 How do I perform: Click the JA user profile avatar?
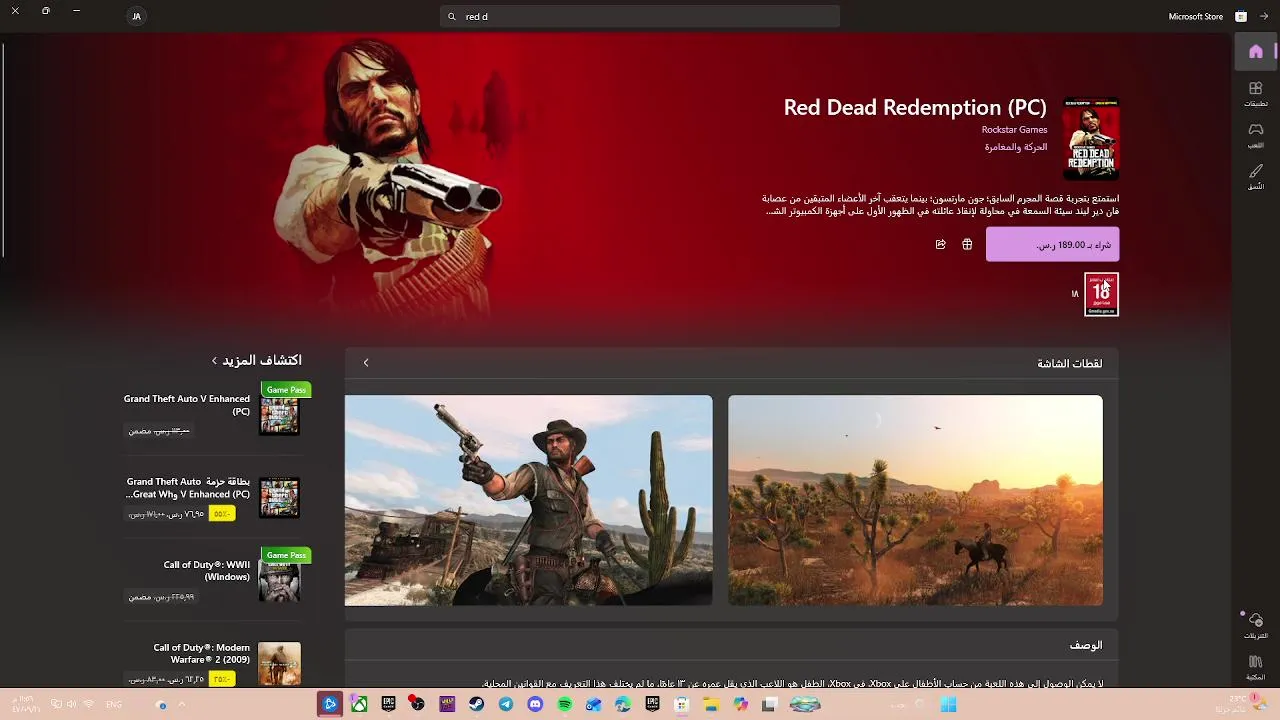point(136,16)
